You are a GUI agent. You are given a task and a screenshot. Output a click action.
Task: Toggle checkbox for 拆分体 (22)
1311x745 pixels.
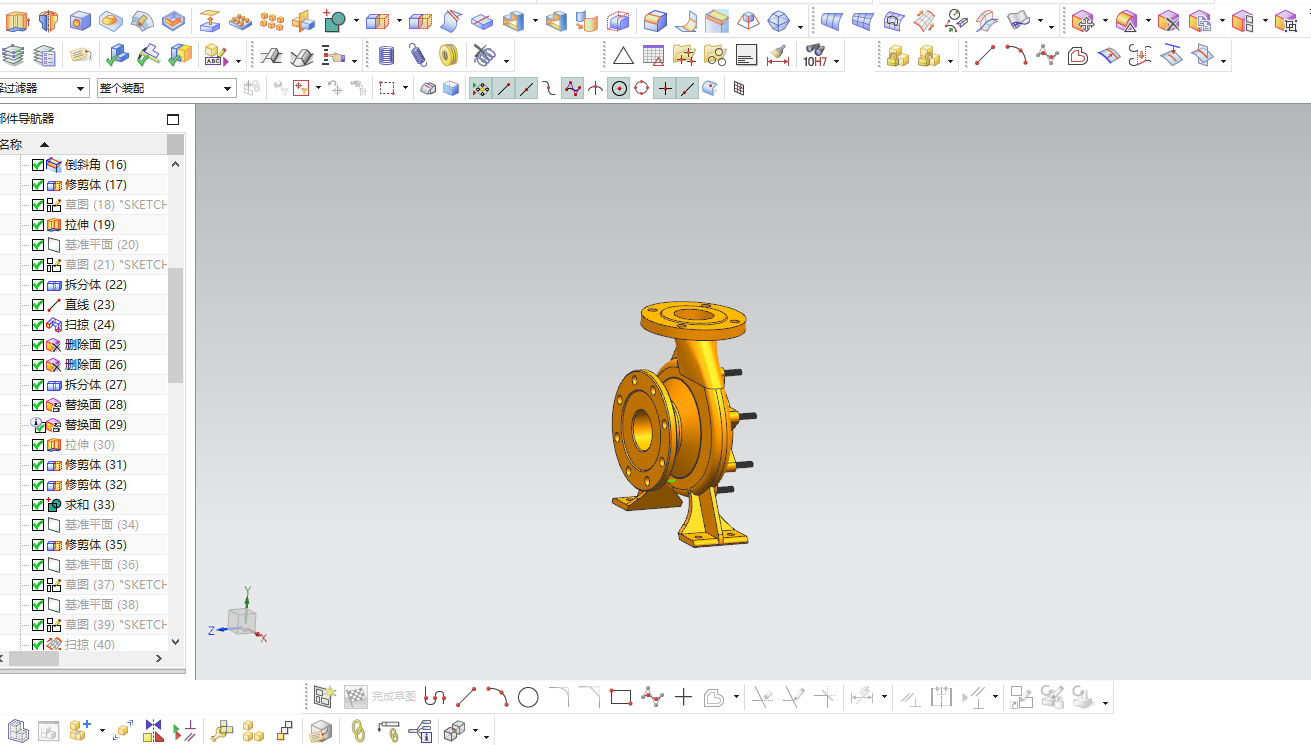38,285
